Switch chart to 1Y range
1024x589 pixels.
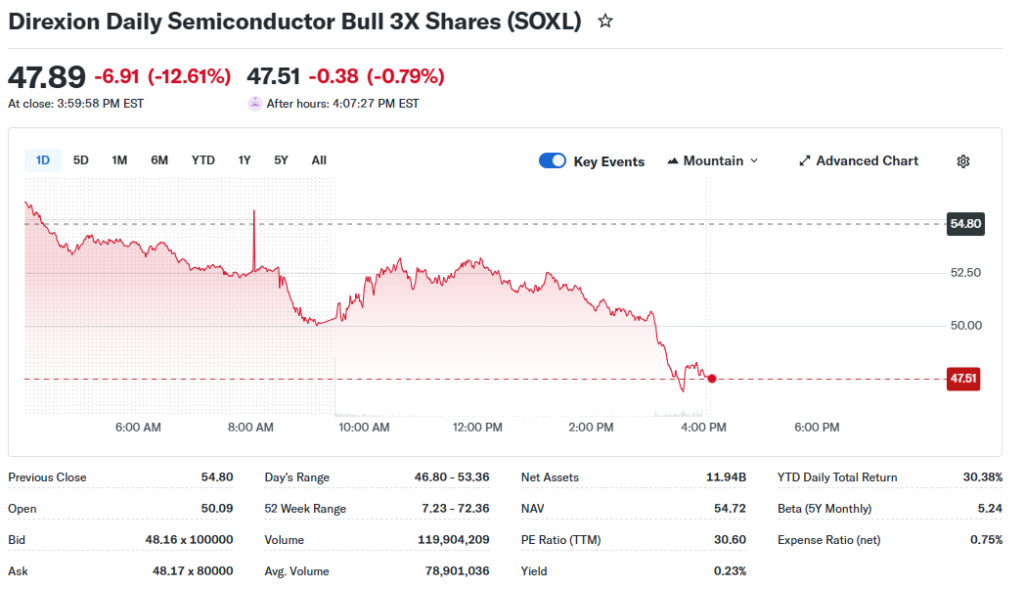point(244,160)
